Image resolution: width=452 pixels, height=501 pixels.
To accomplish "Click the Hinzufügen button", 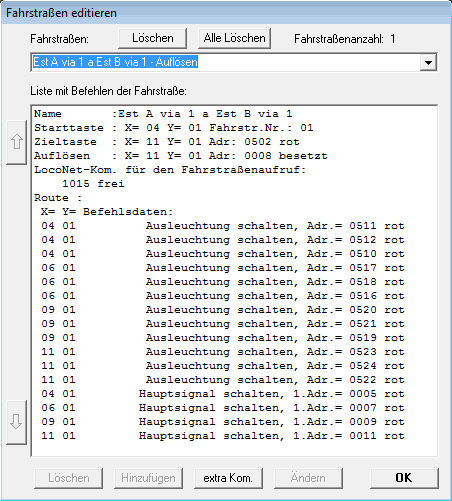I will point(148,478).
